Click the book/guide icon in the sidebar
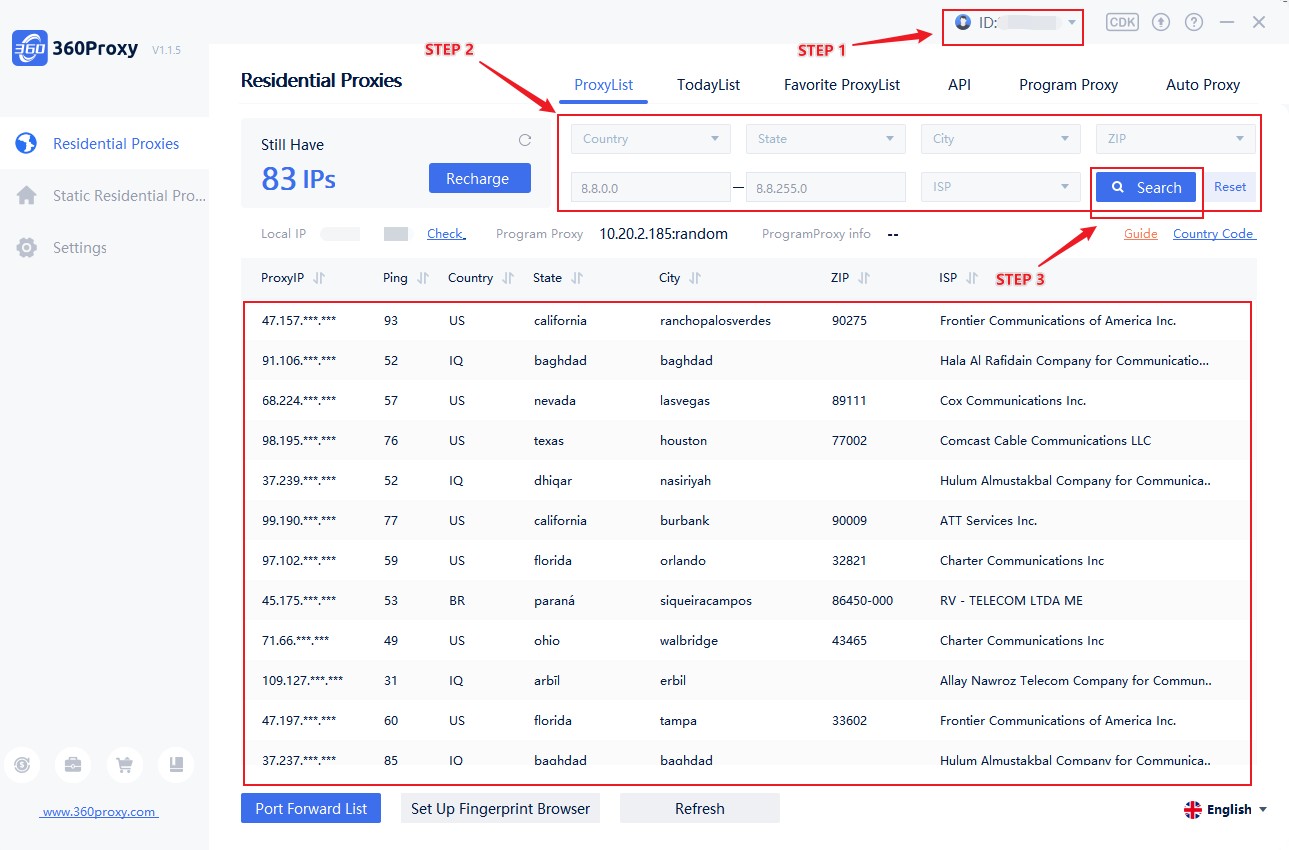This screenshot has height=850, width=1289. point(177,765)
